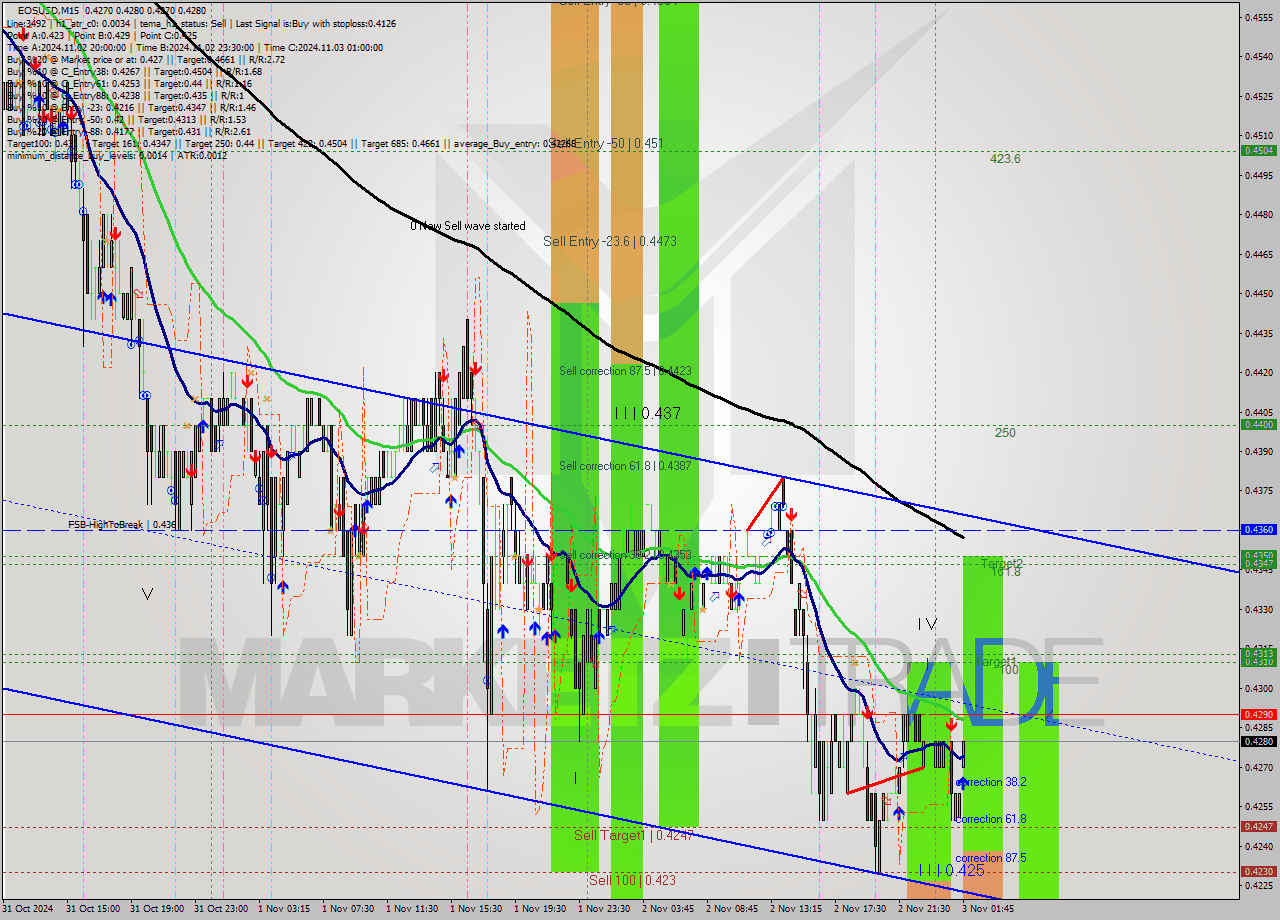Image resolution: width=1280 pixels, height=920 pixels.
Task: Select the 'Sell Entry -23.6 | 0.4473' label
Action: (610, 241)
